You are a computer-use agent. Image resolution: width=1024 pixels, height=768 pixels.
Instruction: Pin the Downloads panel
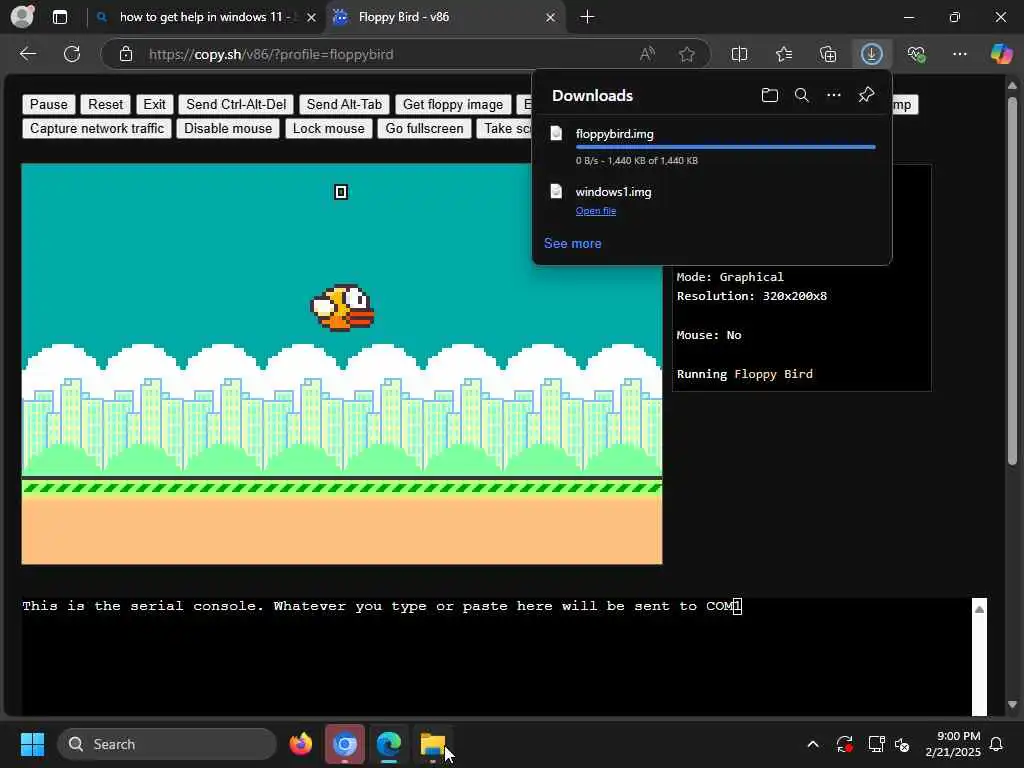coord(866,95)
